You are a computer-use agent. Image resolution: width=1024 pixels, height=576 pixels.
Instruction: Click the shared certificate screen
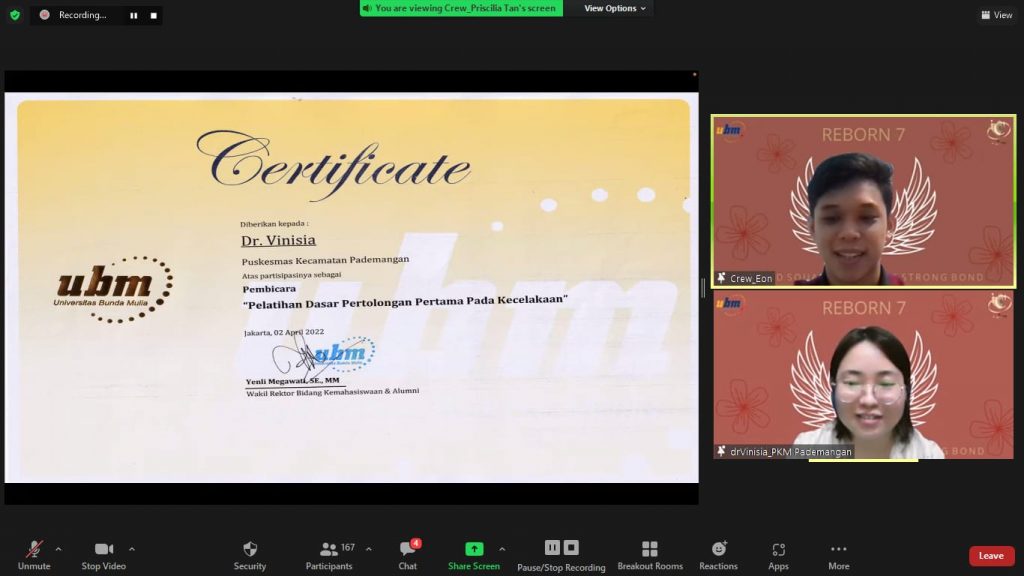(351, 287)
